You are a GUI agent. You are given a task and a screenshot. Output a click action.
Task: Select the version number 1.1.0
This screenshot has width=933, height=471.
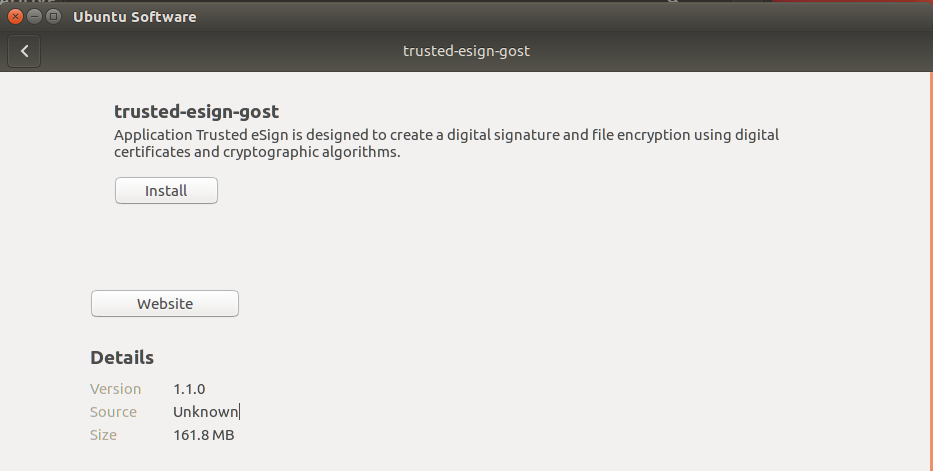189,389
